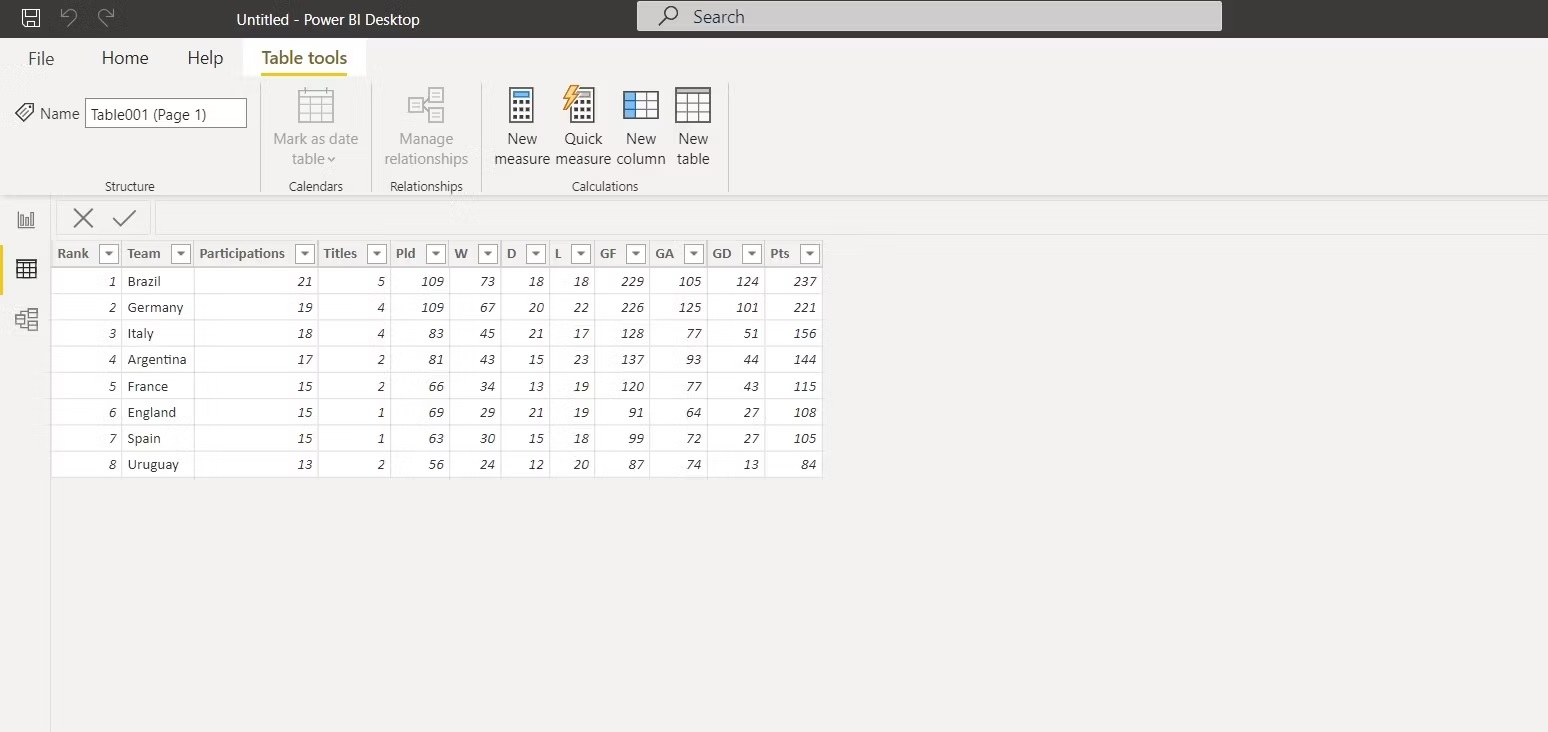Open the Rank column filter dropdown
Screen dimensions: 1548x732
[x=109, y=254]
